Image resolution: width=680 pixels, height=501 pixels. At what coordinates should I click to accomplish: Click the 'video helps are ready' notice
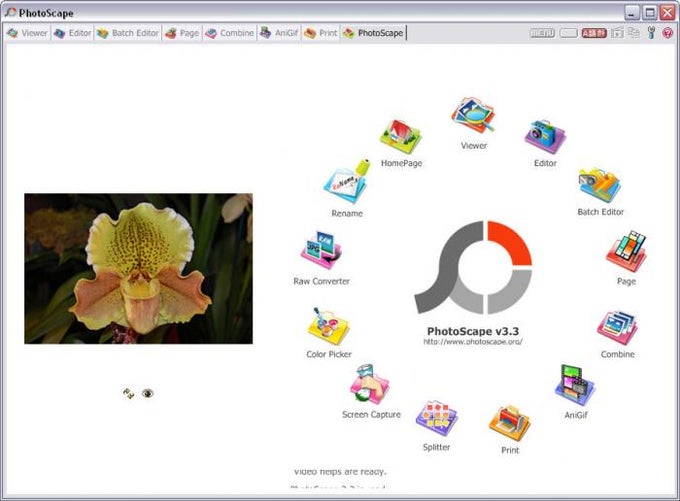pos(340,472)
